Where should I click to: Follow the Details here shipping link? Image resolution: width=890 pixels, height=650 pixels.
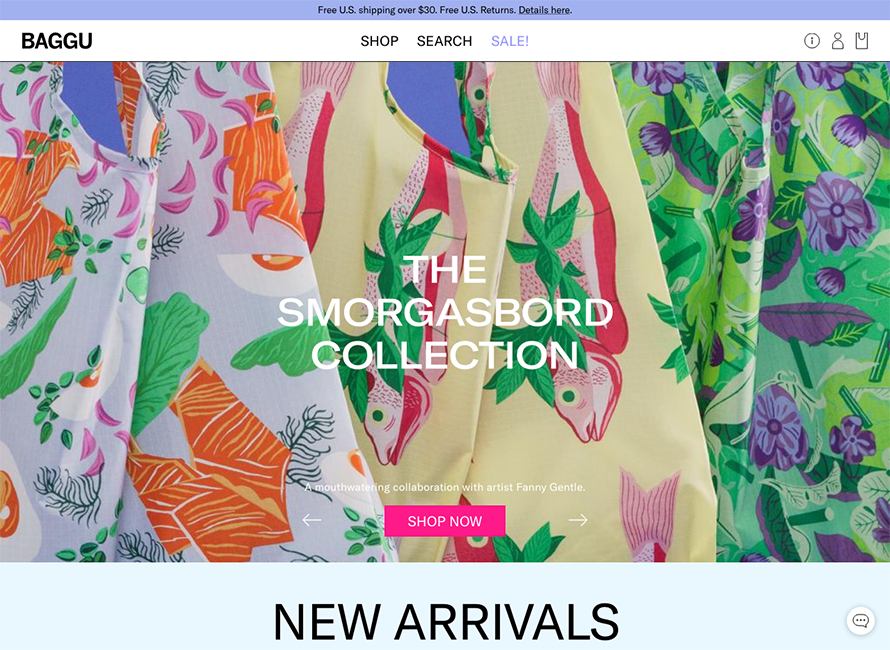pos(544,10)
